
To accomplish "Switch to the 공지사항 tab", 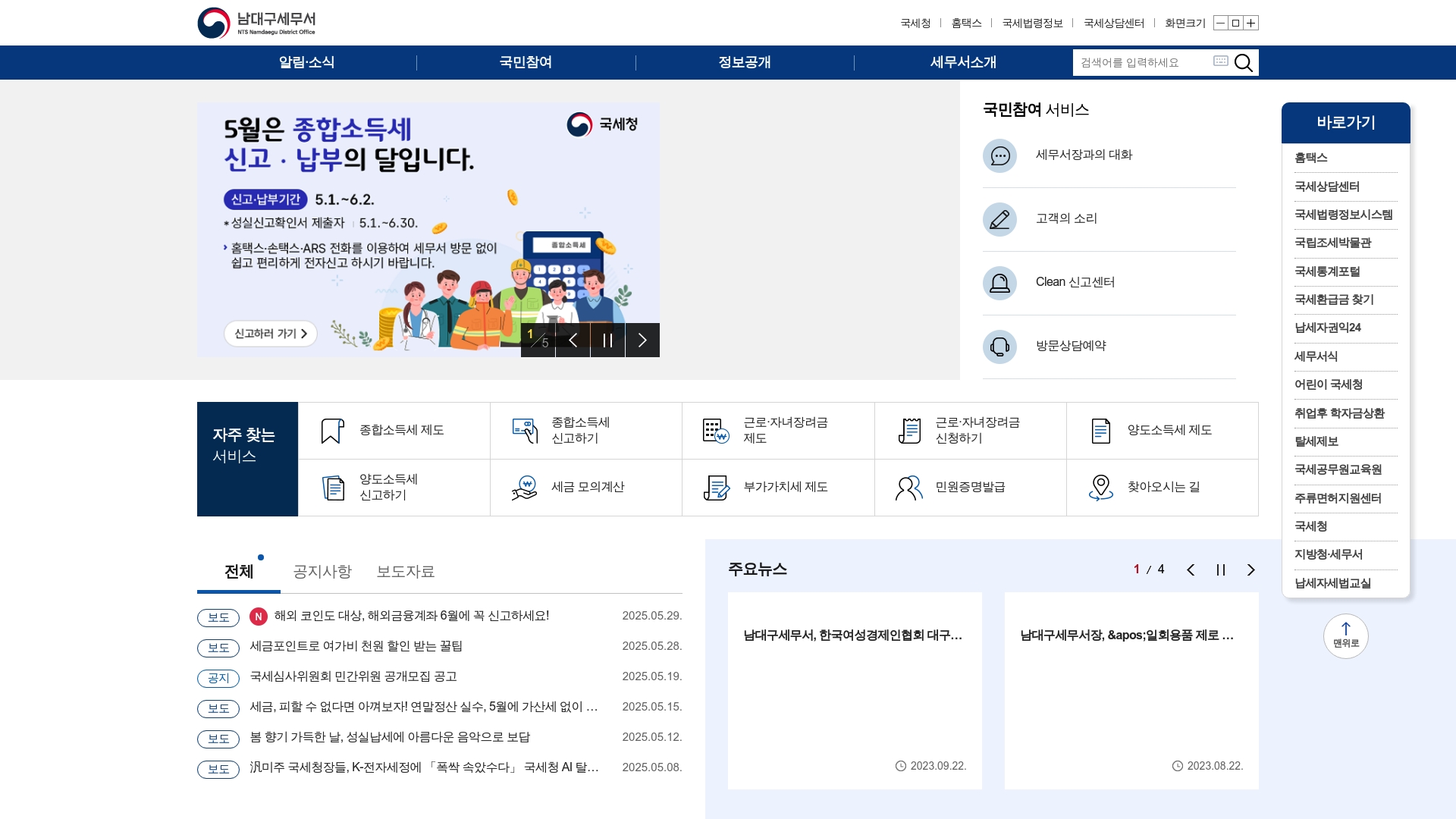I will (322, 571).
